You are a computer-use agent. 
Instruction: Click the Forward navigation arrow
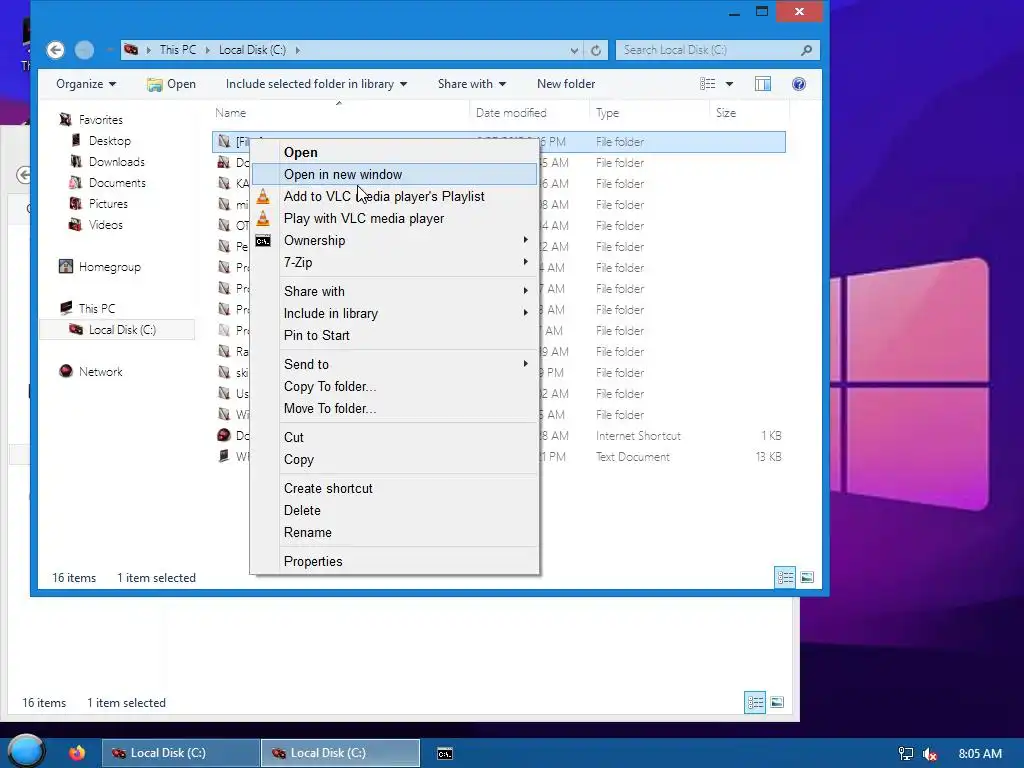[84, 50]
